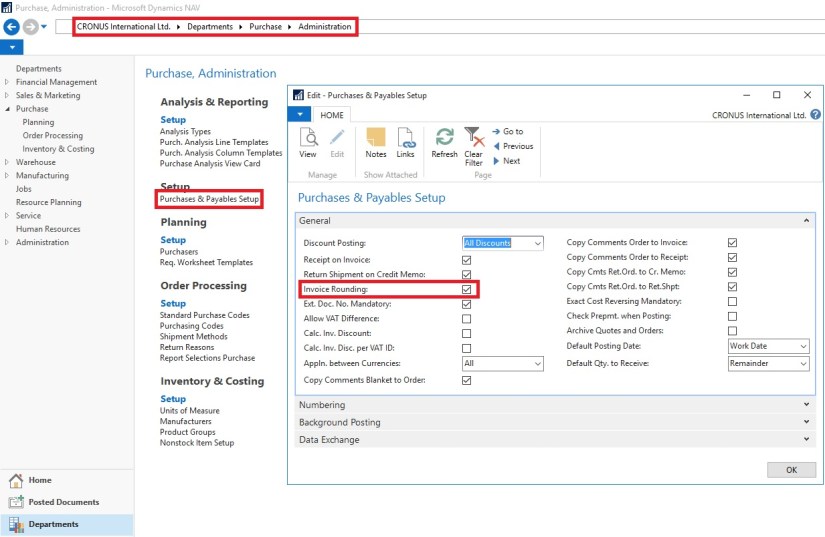825x537 pixels.
Task: Open the Default Posting Date dropdown
Action: tap(803, 346)
